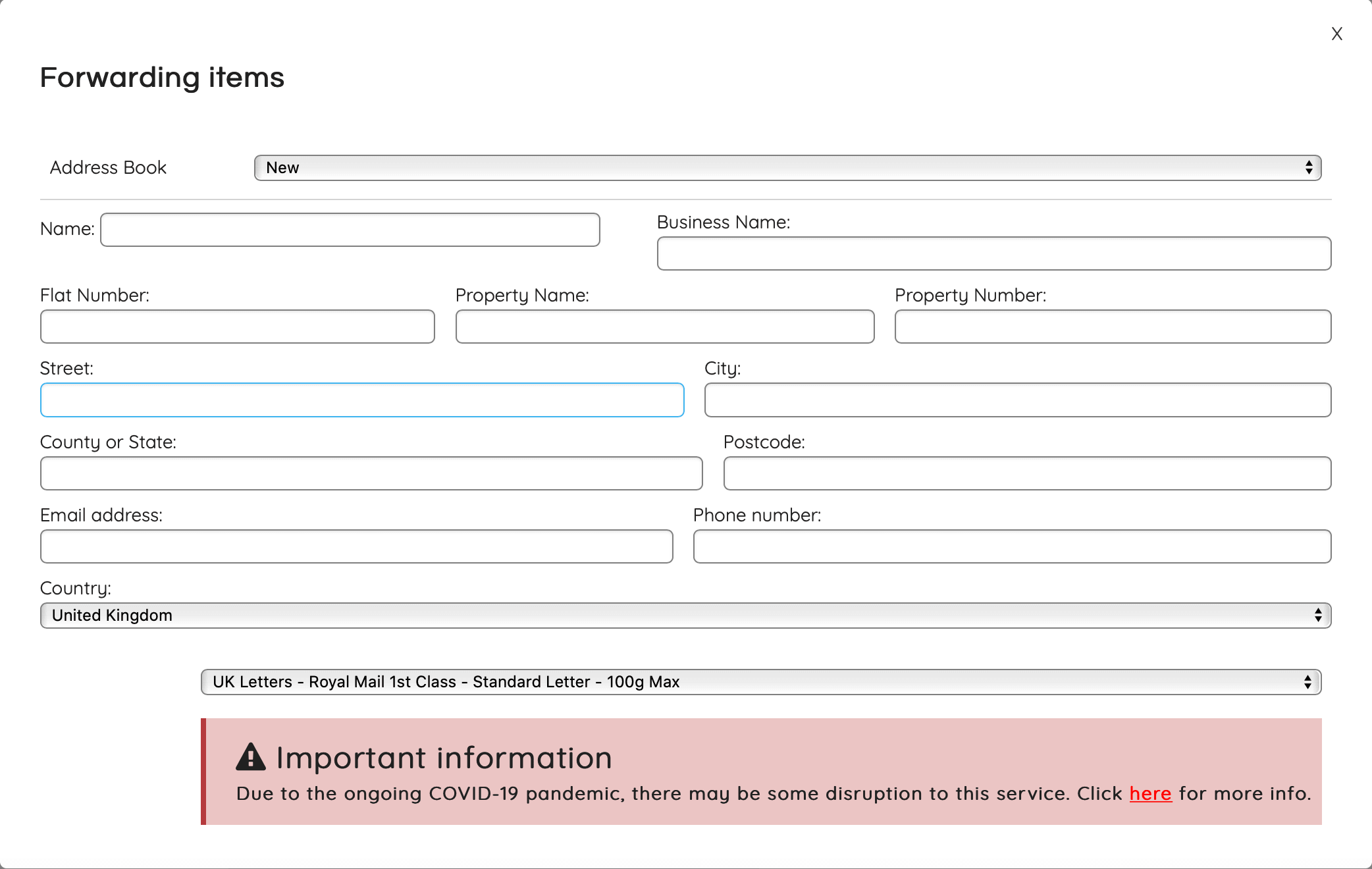Click the Forwarding items title
This screenshot has height=869, width=1372.
coord(162,78)
